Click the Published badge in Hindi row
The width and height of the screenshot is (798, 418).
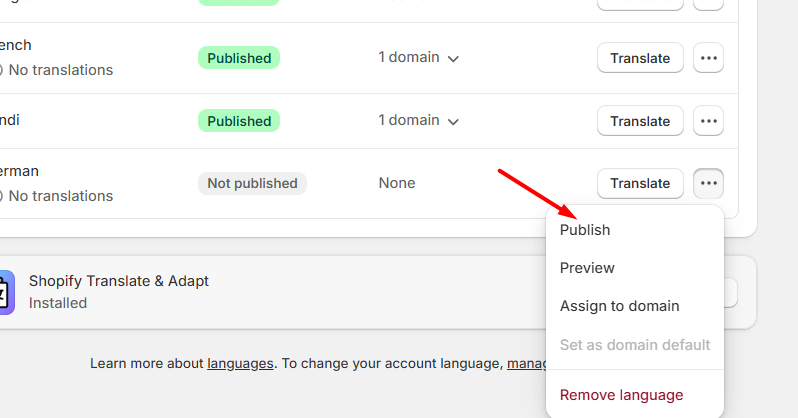coord(239,121)
